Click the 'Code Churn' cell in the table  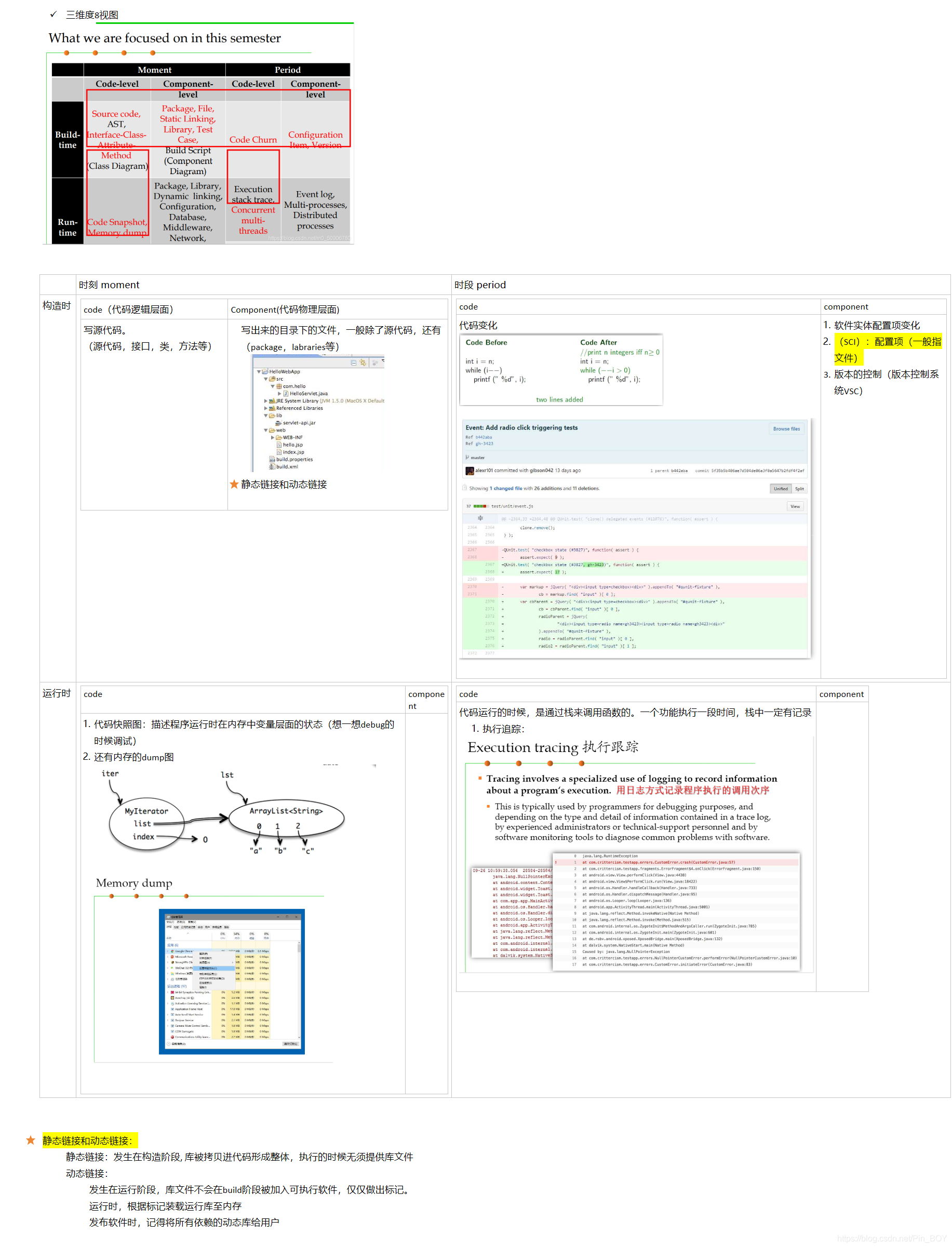253,139
